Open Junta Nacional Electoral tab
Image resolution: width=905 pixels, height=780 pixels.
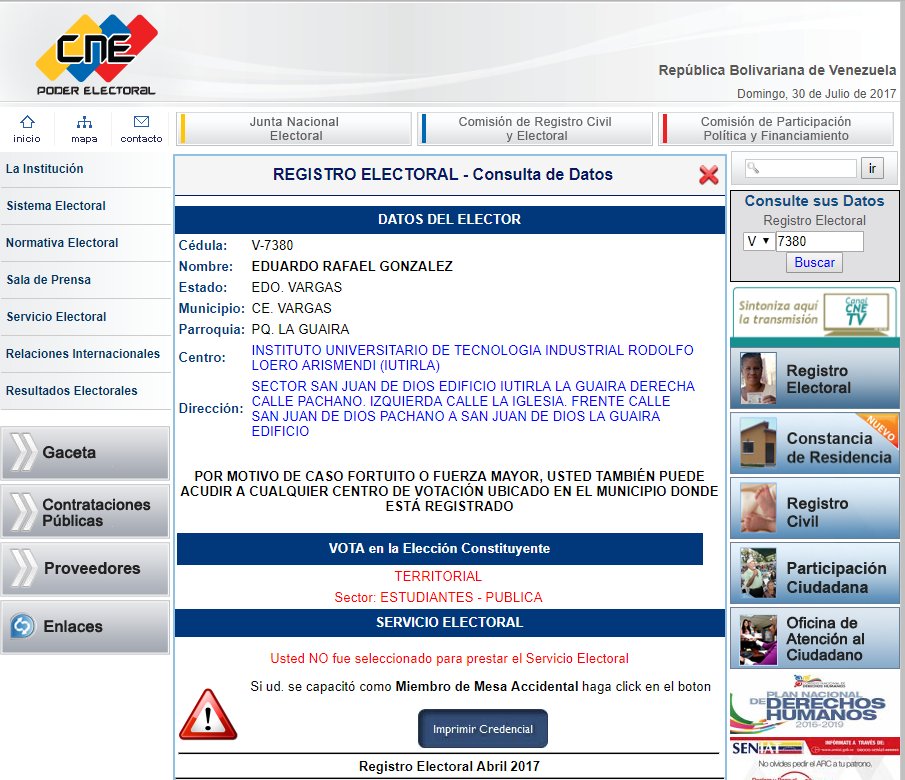(x=294, y=128)
